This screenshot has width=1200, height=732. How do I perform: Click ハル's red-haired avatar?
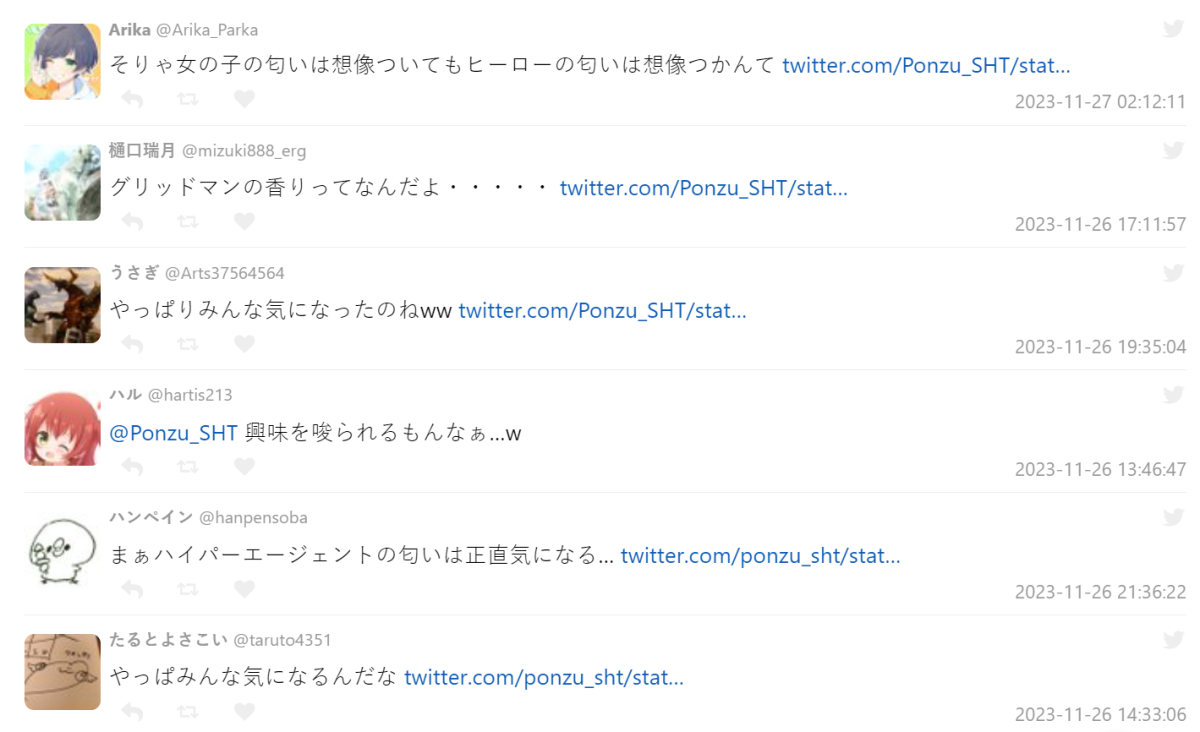62,429
